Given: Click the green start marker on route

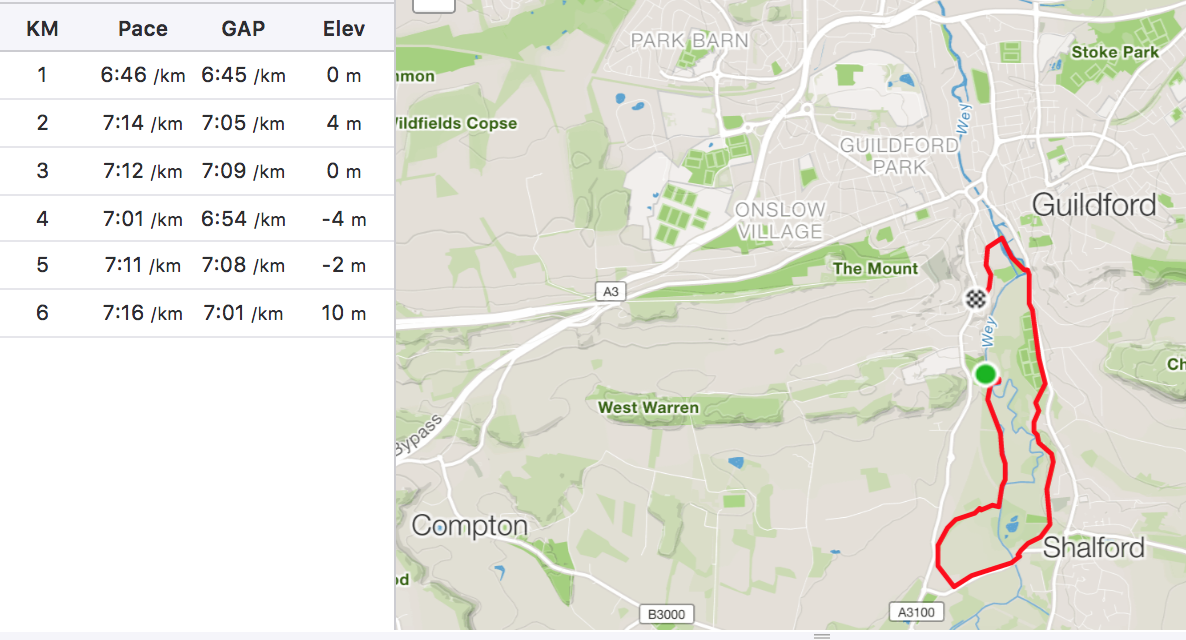Looking at the screenshot, I should click(x=985, y=374).
